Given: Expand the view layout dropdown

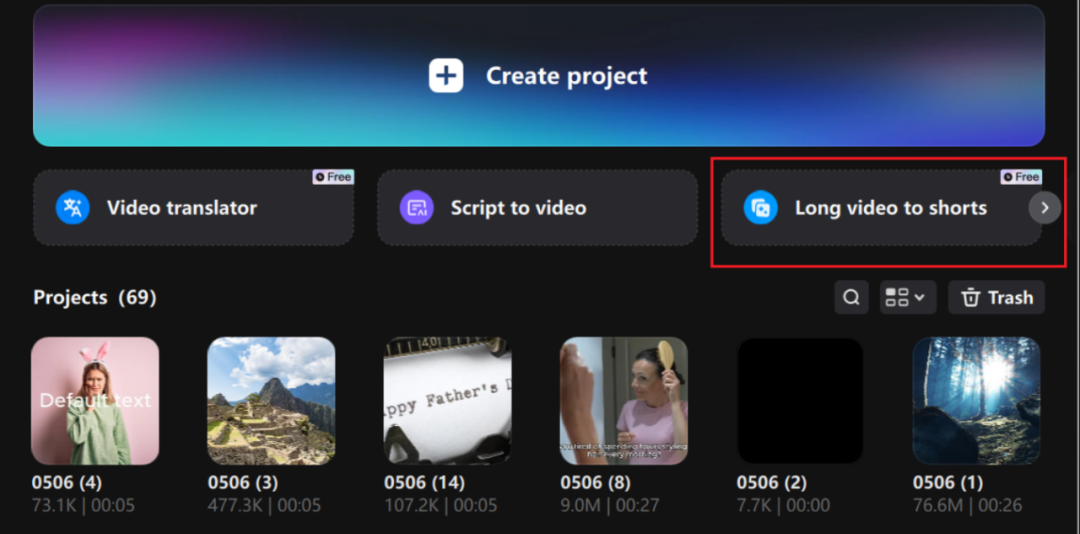Looking at the screenshot, I should tap(905, 297).
